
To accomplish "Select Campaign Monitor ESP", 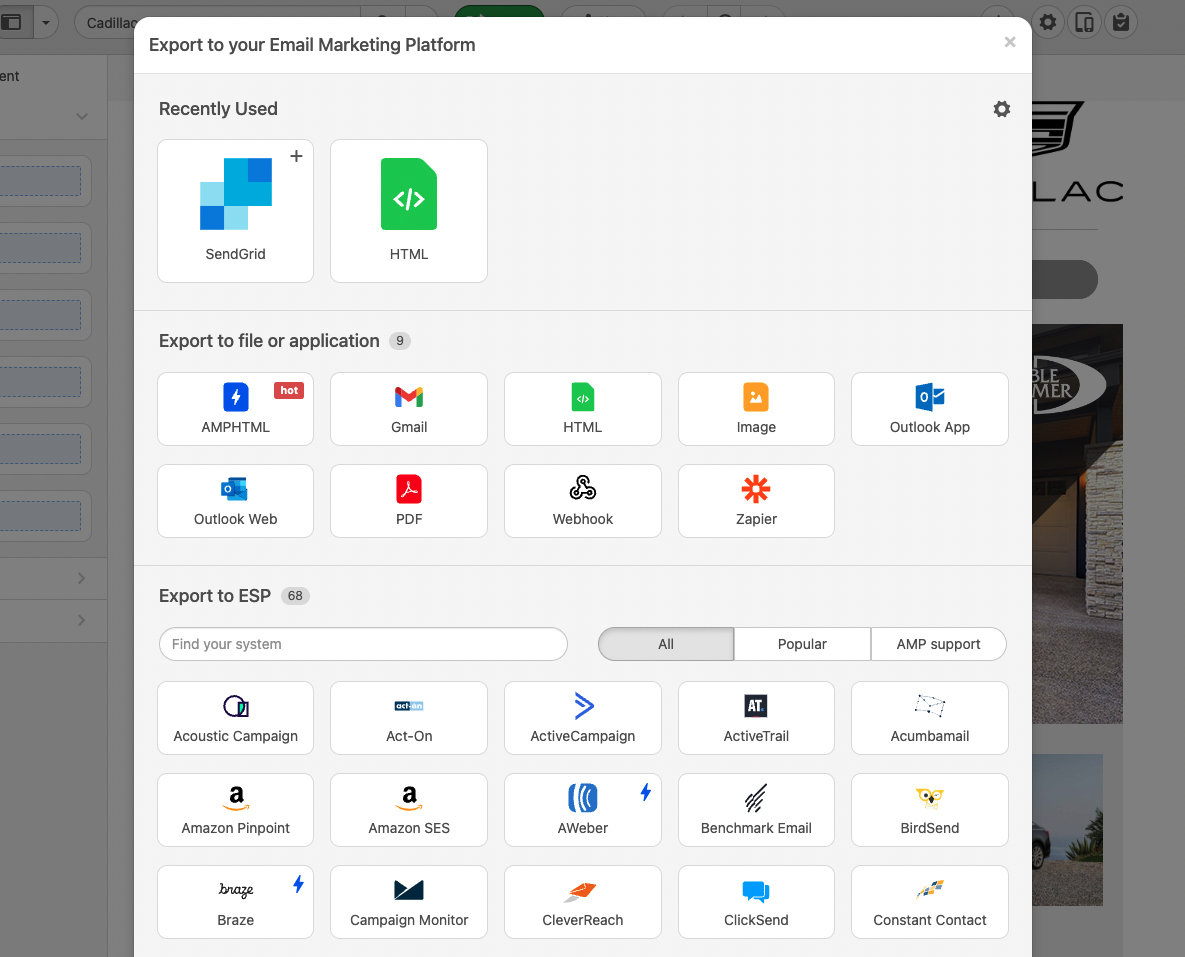I will 409,903.
